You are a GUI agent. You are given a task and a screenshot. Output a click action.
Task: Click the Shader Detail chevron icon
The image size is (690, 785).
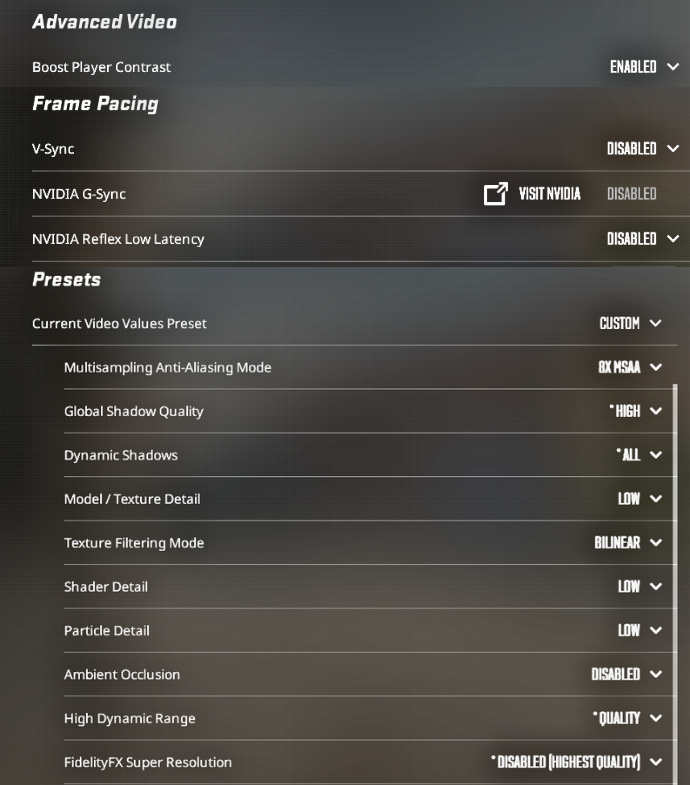click(x=656, y=586)
